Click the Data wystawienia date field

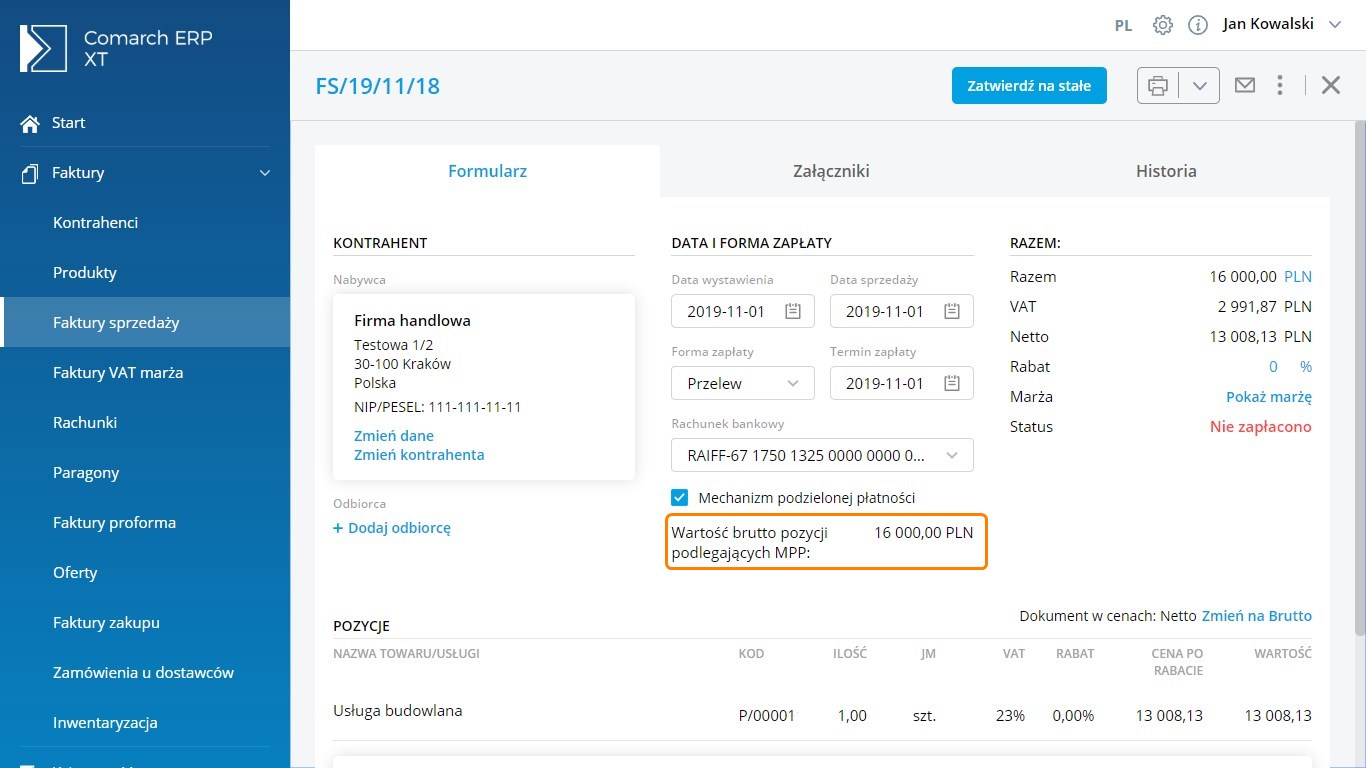coord(743,311)
